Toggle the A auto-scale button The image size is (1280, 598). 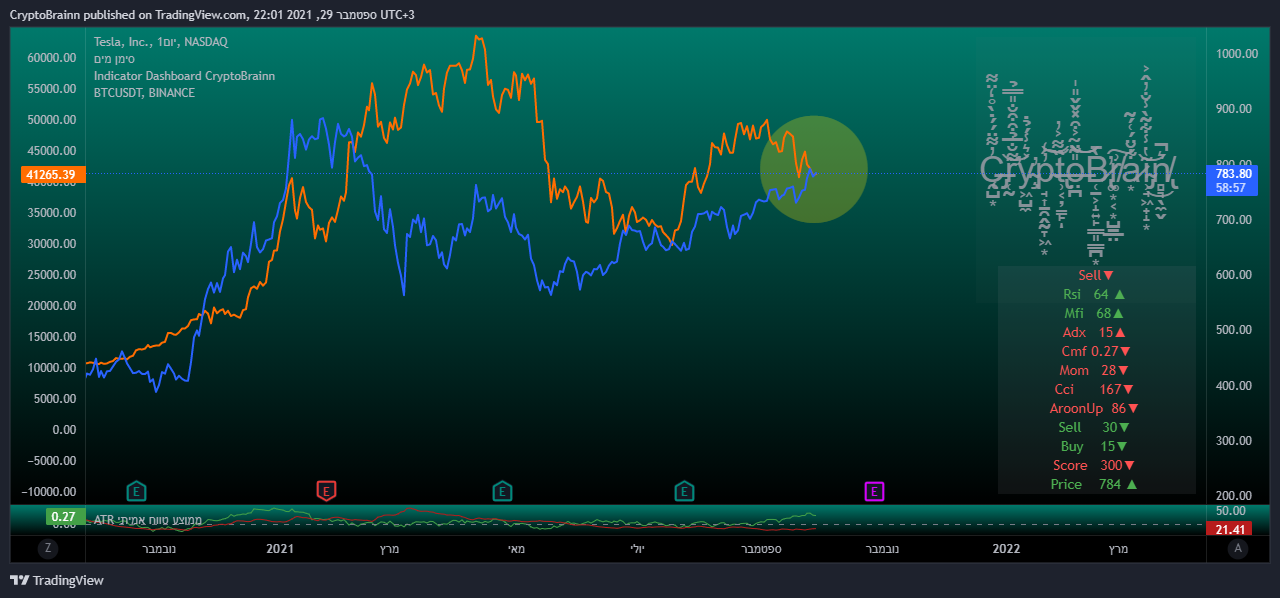click(1238, 548)
